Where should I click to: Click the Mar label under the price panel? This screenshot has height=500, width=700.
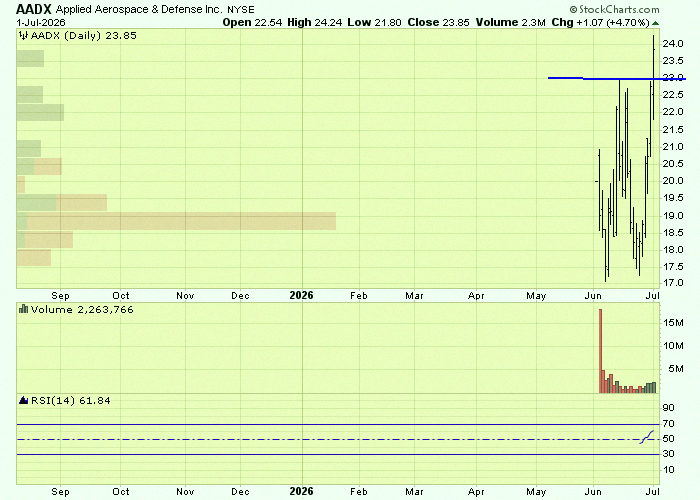(414, 296)
